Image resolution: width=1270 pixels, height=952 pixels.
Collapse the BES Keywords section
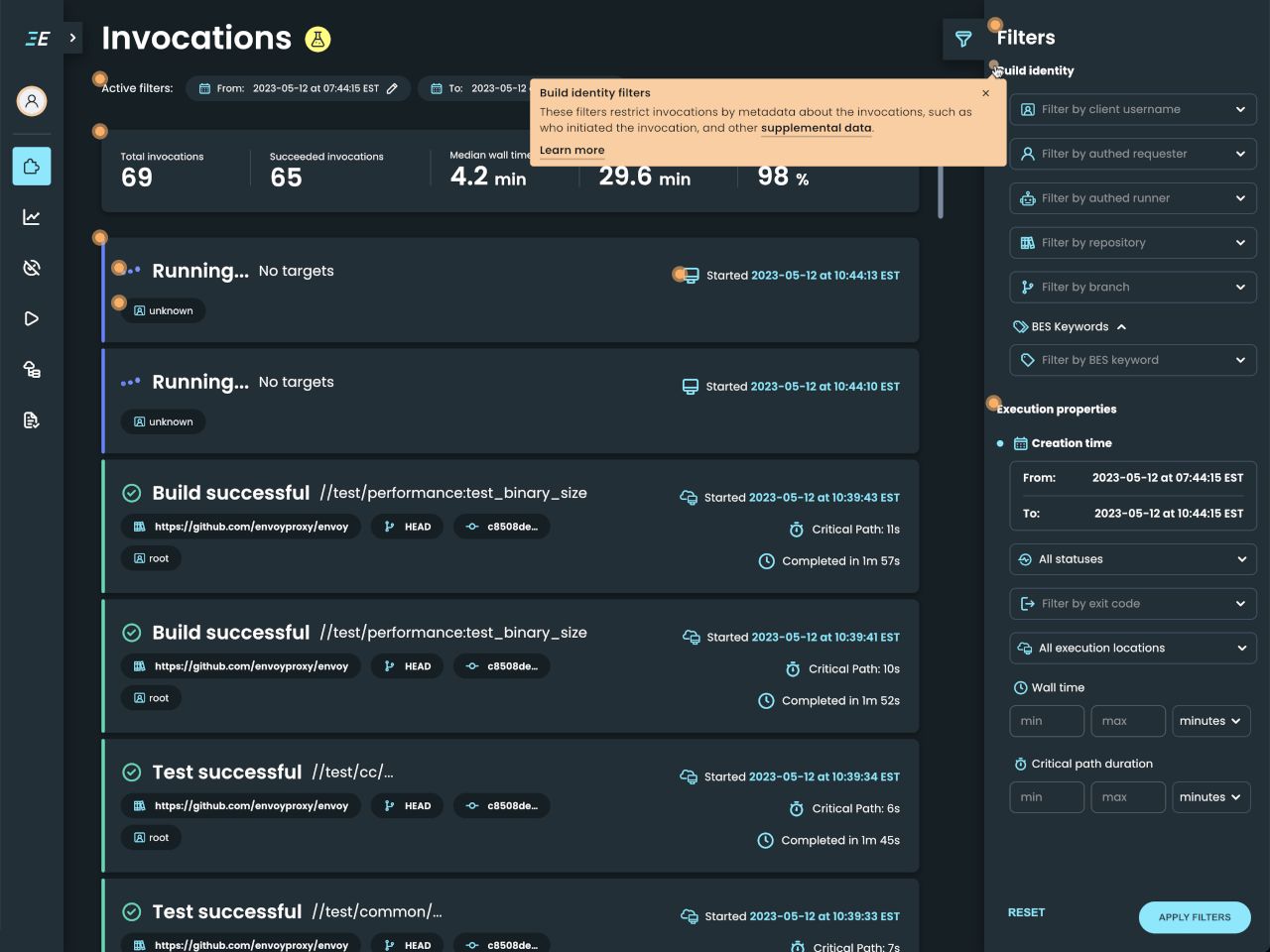[1121, 325]
